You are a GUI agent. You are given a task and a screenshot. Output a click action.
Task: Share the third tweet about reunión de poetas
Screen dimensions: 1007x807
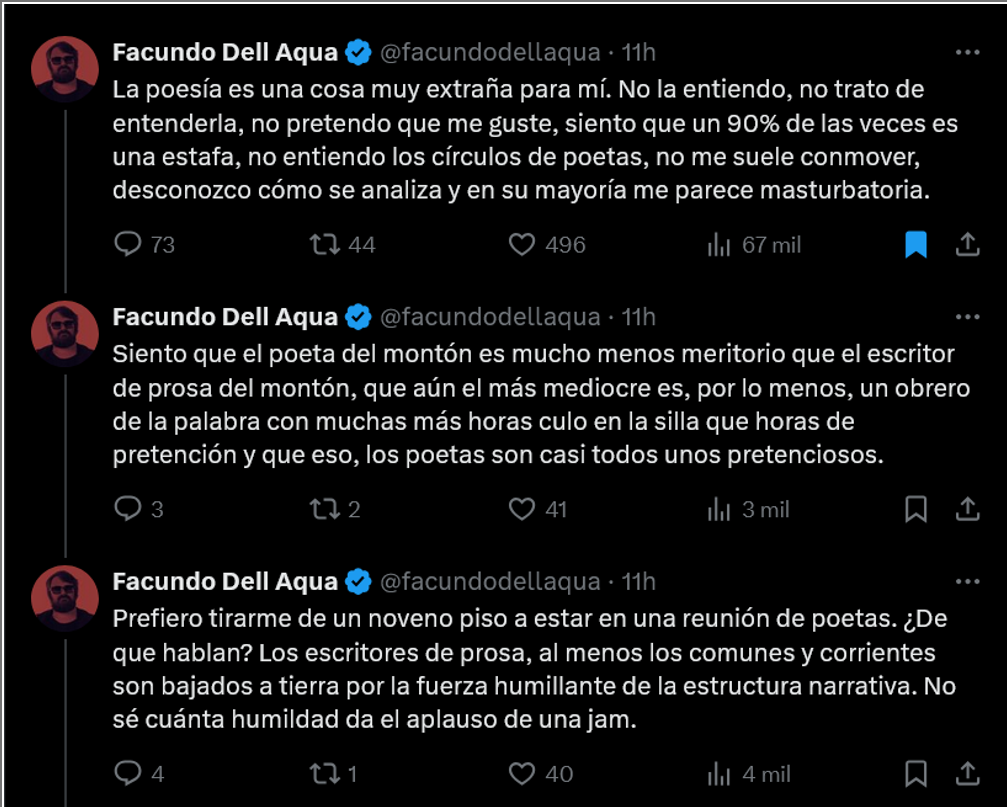click(x=967, y=773)
